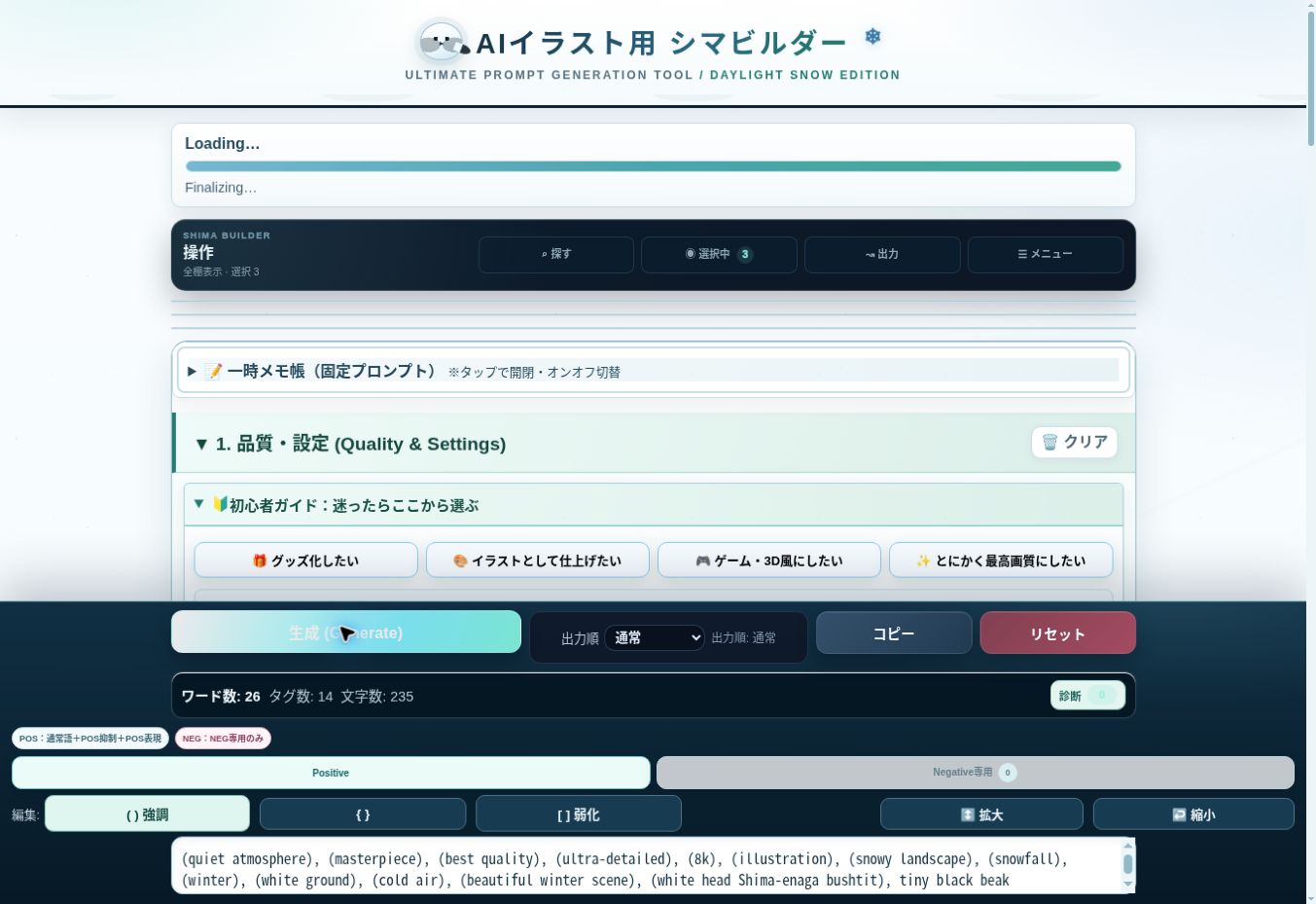Click the タグ数: 14 counter
1316x904 pixels.
pyautogui.click(x=301, y=697)
